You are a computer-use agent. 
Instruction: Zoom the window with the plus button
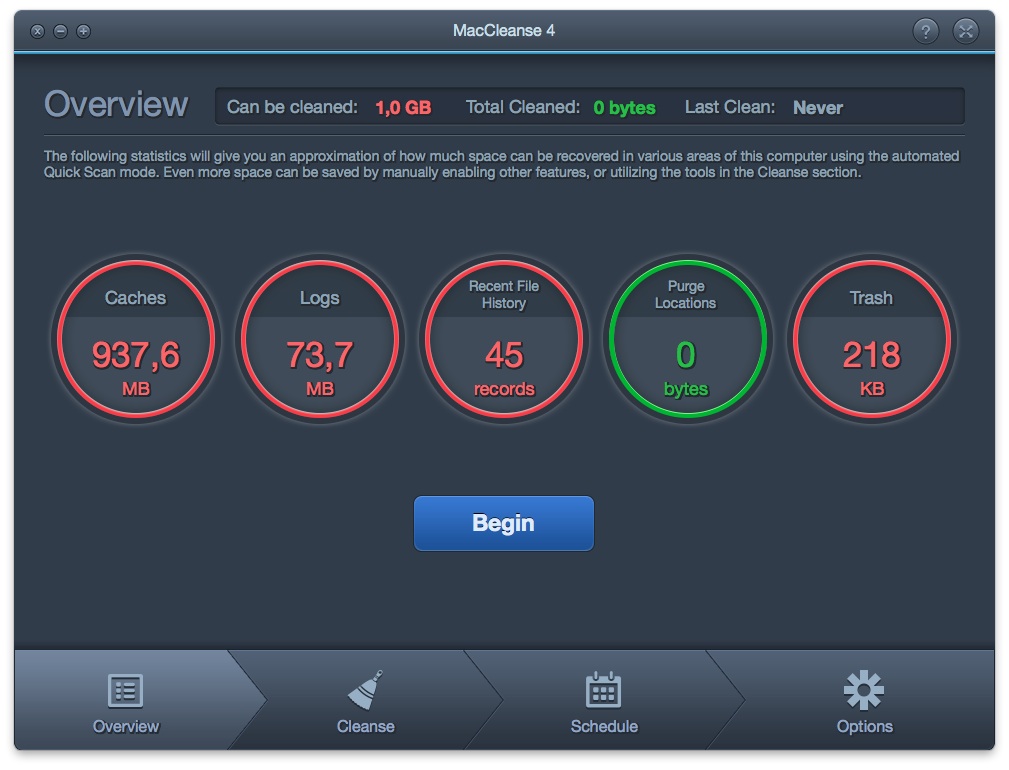pos(83,31)
